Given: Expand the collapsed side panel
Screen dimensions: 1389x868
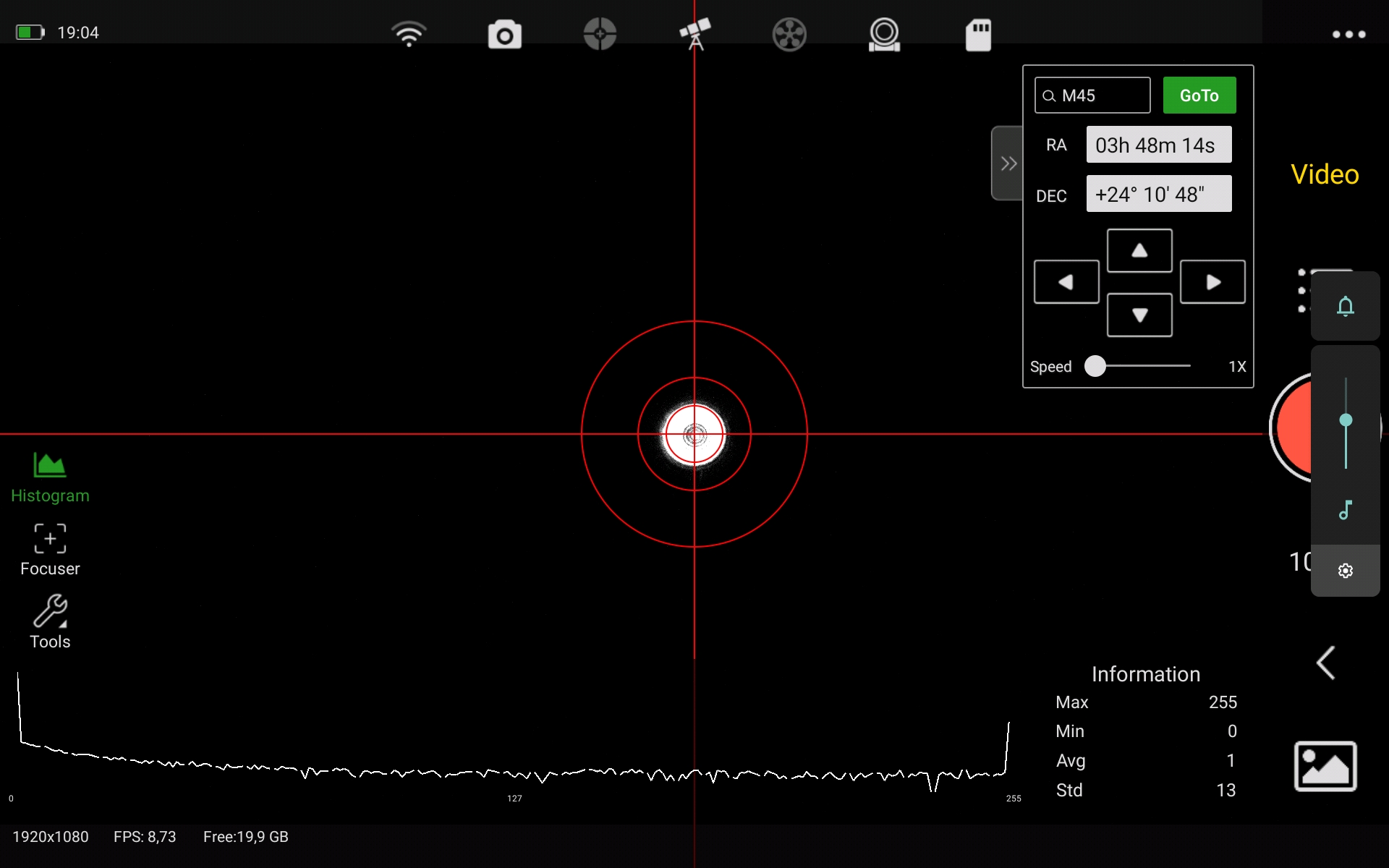Looking at the screenshot, I should tap(1008, 163).
